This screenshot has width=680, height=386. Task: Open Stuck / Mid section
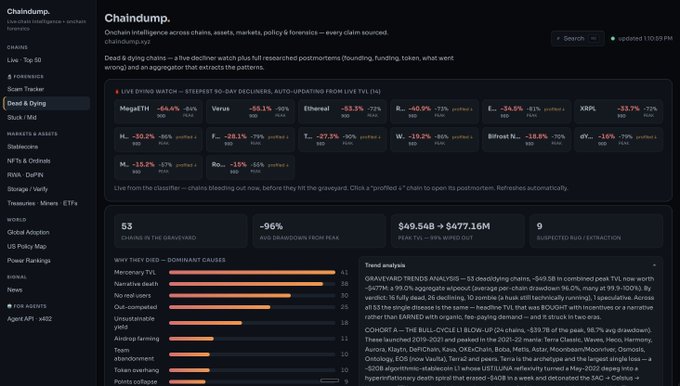22,118
